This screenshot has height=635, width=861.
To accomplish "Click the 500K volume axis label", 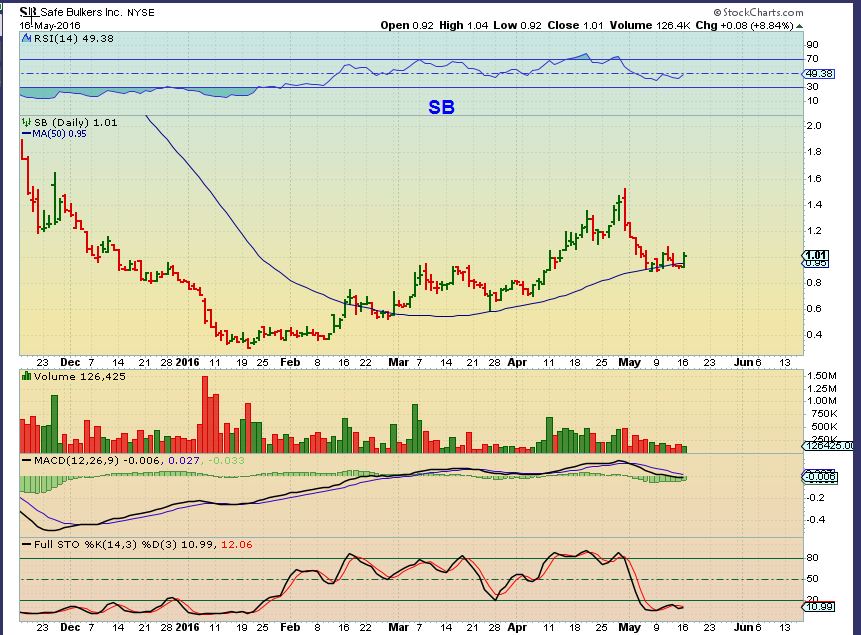I will coord(824,427).
